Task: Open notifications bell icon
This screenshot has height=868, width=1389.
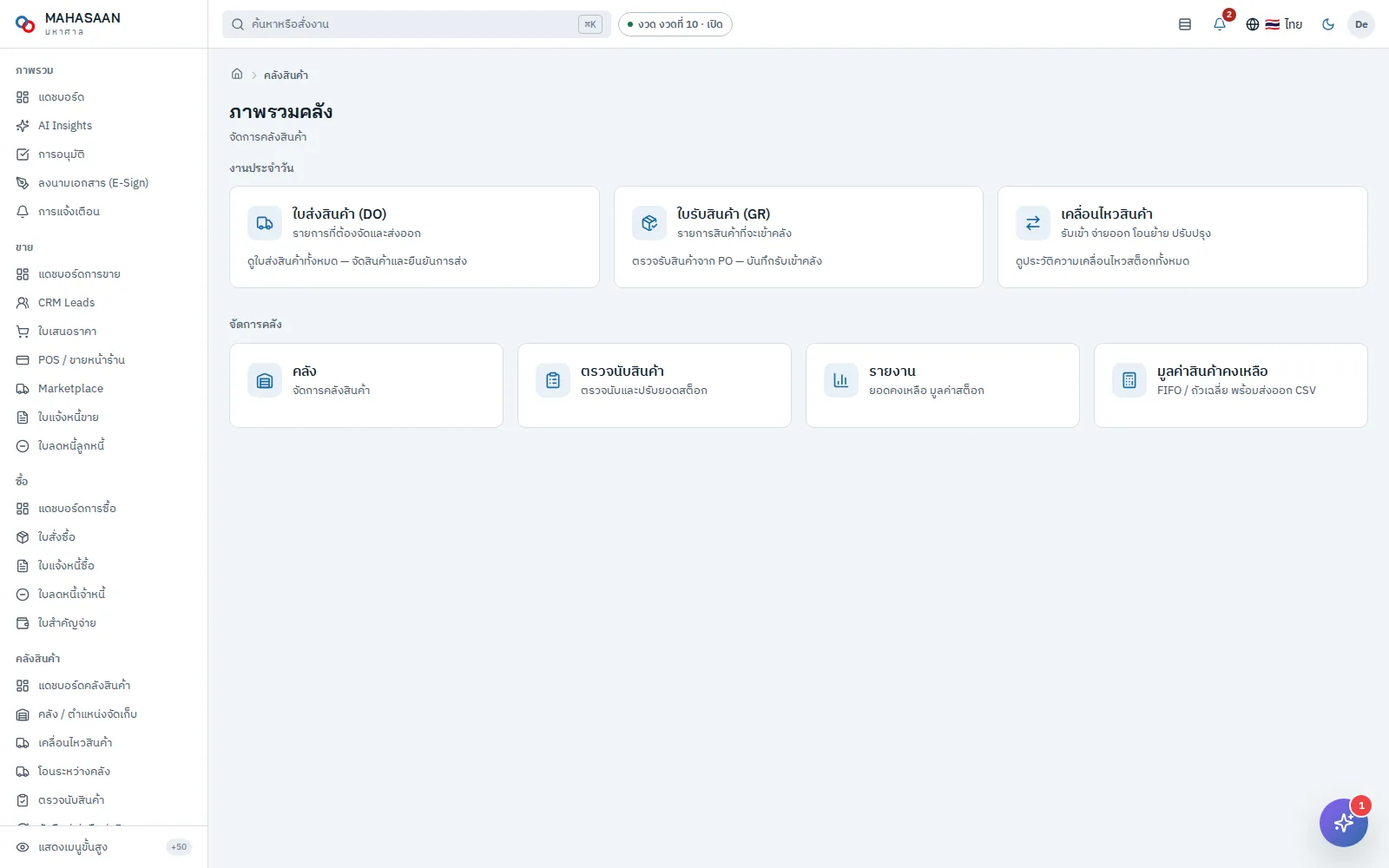Action: 1220,24
